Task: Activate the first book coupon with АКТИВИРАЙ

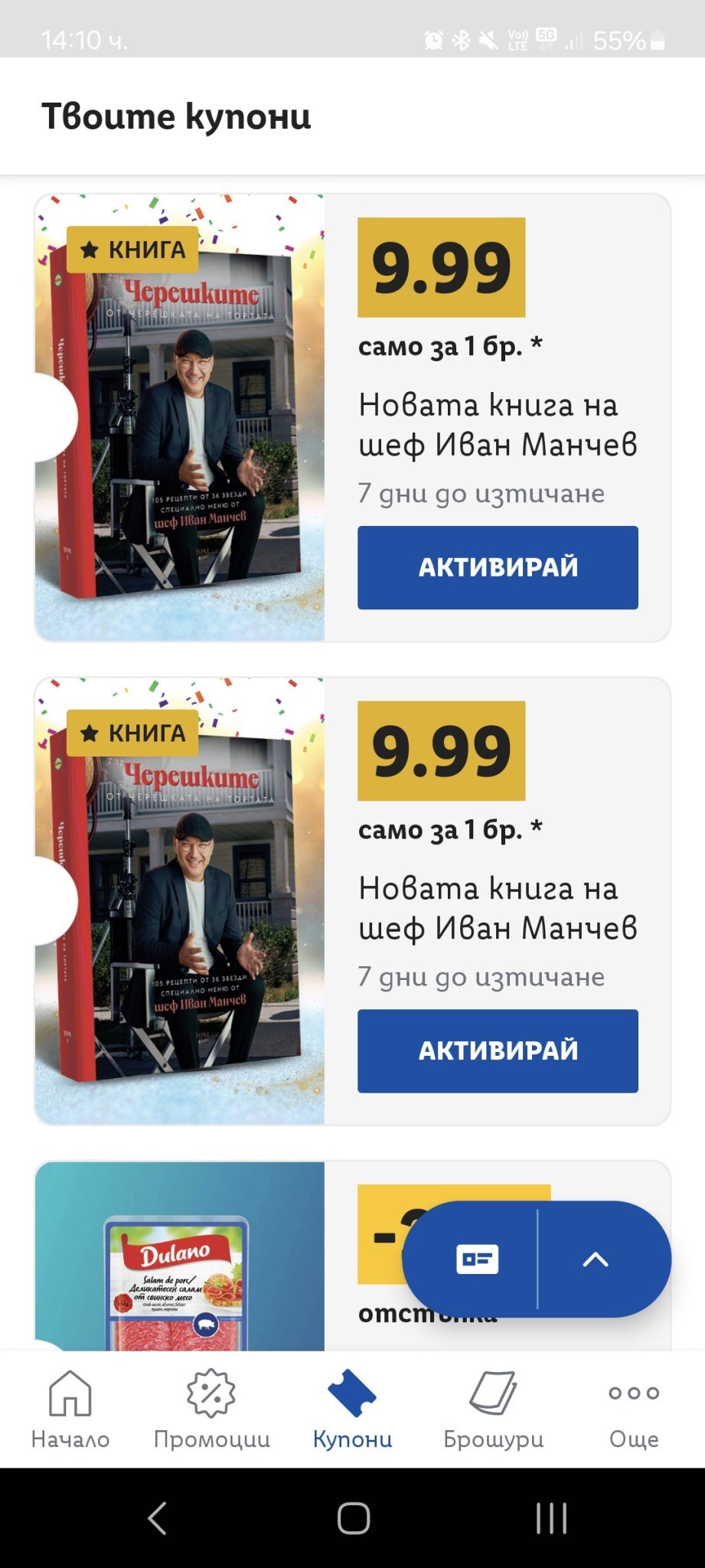Action: pyautogui.click(x=498, y=567)
